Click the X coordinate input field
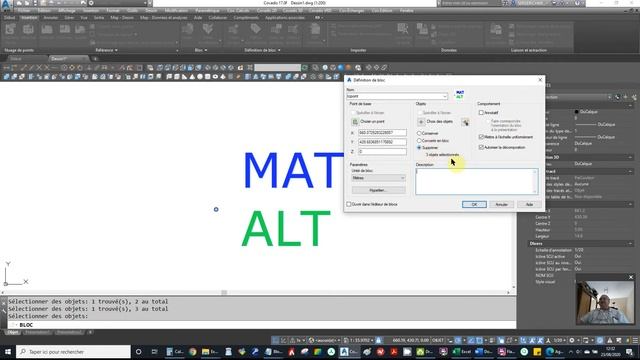Image resolution: width=640 pixels, height=360 pixels. tap(382, 133)
